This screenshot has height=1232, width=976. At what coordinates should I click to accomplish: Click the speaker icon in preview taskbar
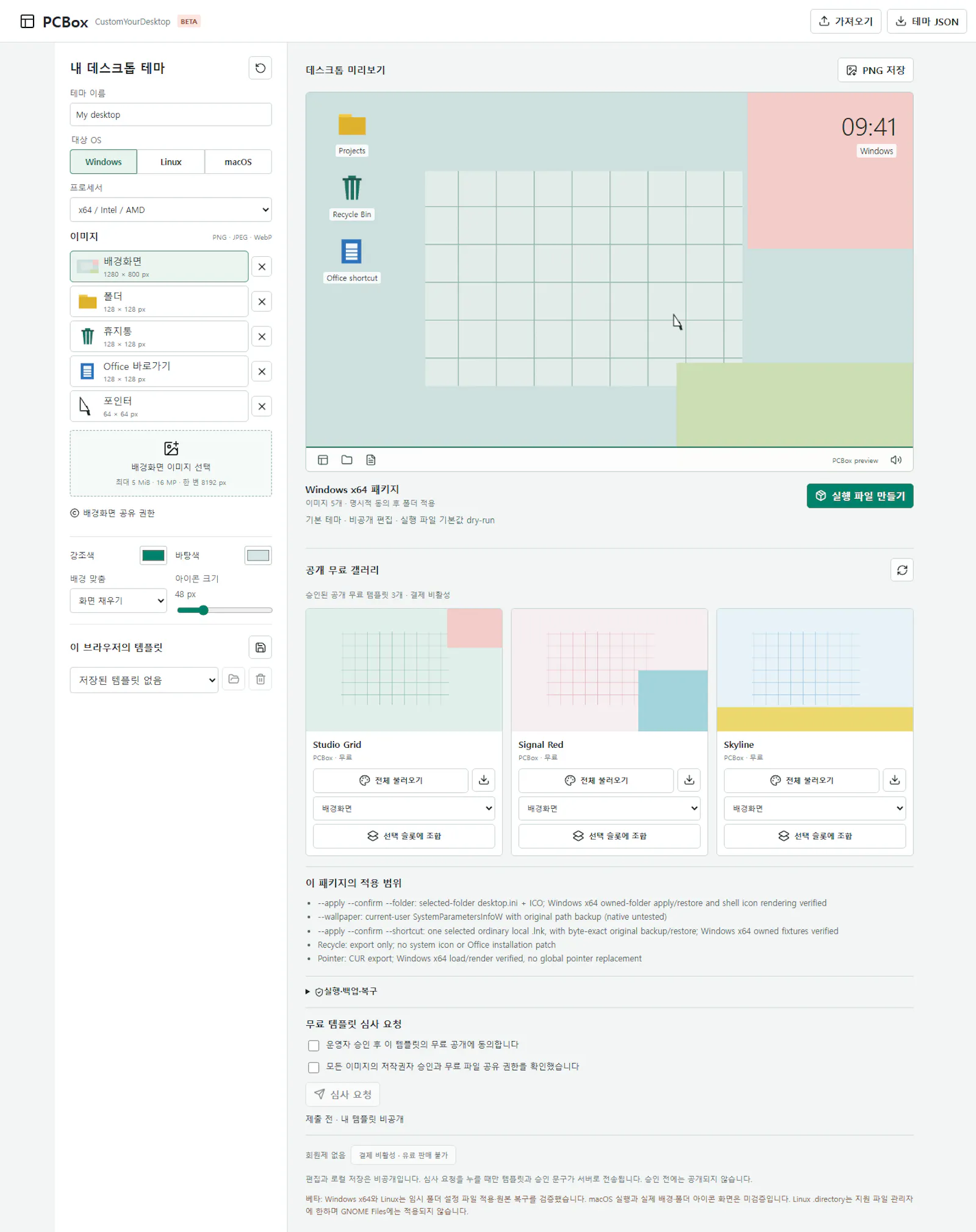[896, 460]
